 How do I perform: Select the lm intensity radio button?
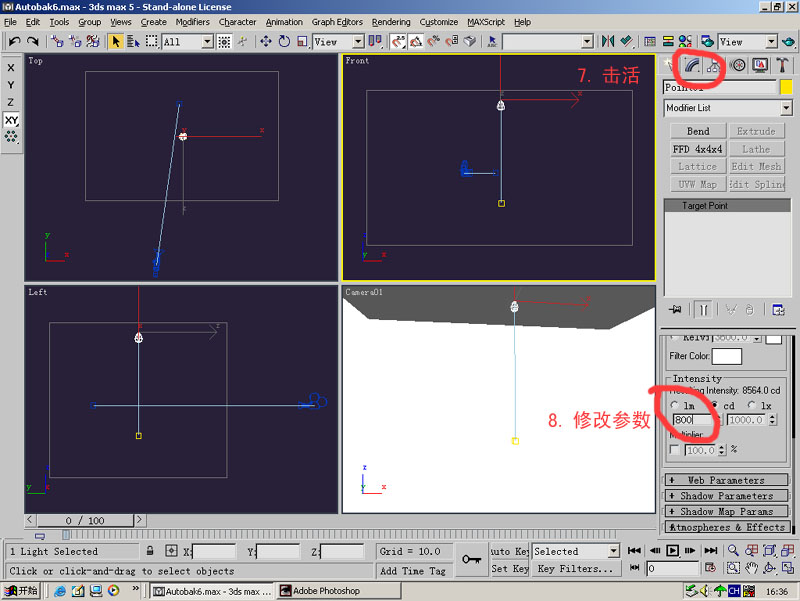[675, 405]
